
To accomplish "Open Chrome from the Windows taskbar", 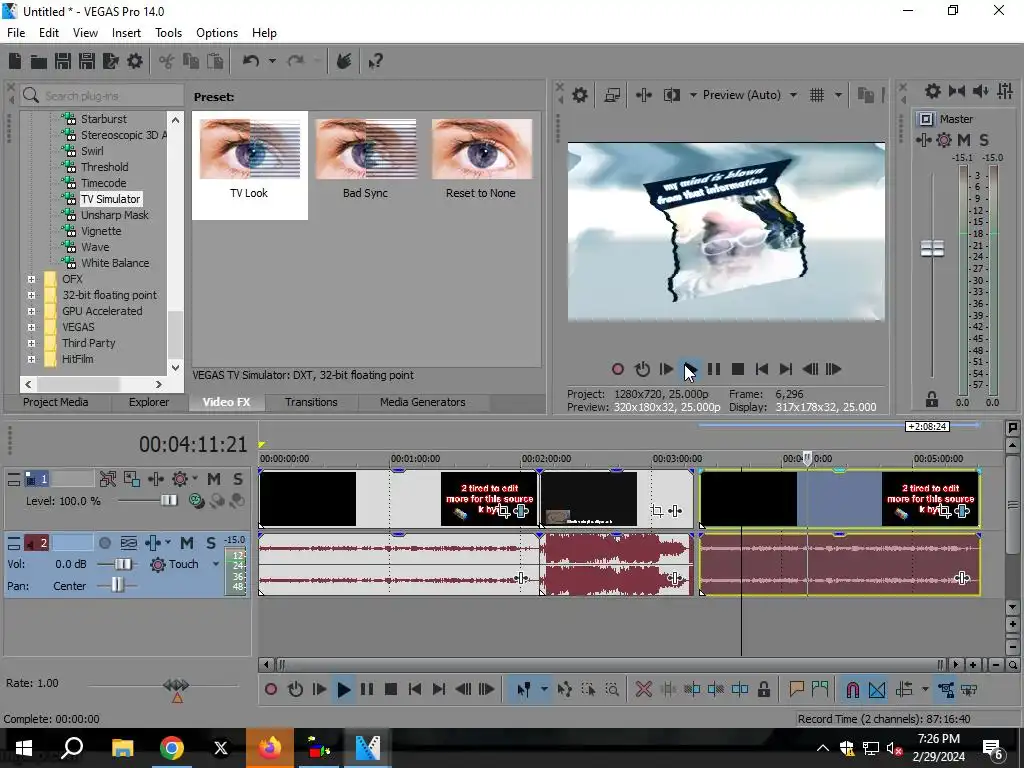I will pyautogui.click(x=172, y=748).
